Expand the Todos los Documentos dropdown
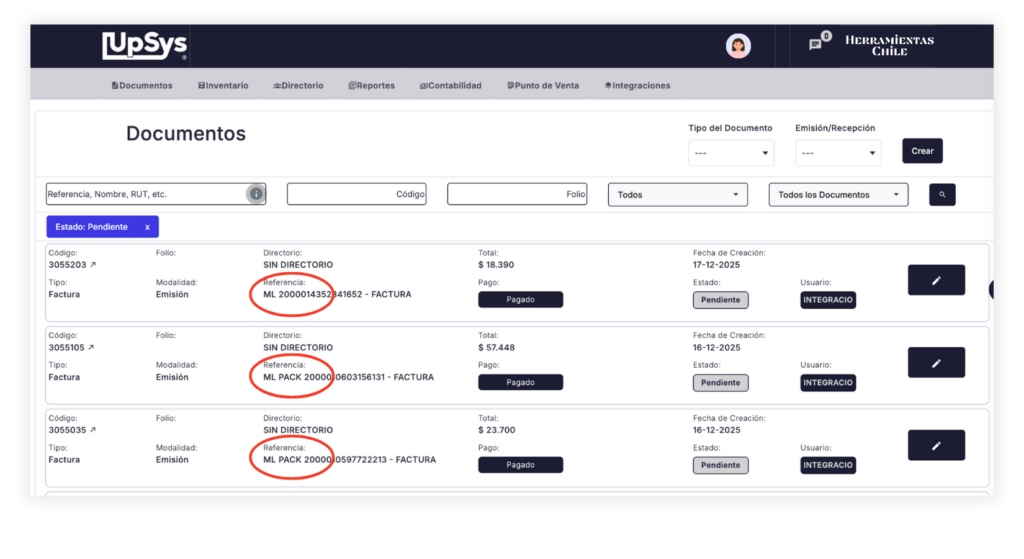Image resolution: width=1024 pixels, height=559 pixels. pos(838,195)
